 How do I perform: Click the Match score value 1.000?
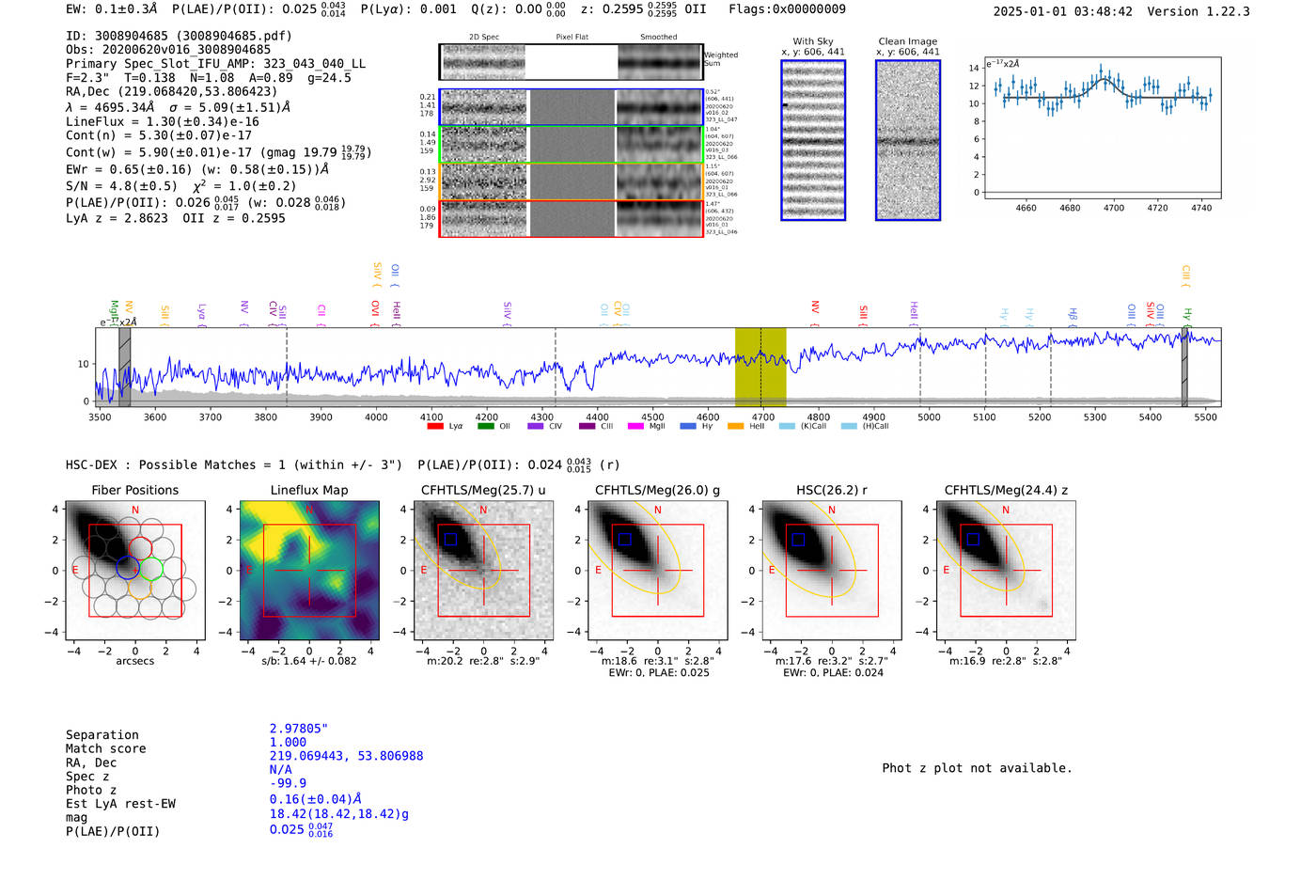pyautogui.click(x=288, y=743)
